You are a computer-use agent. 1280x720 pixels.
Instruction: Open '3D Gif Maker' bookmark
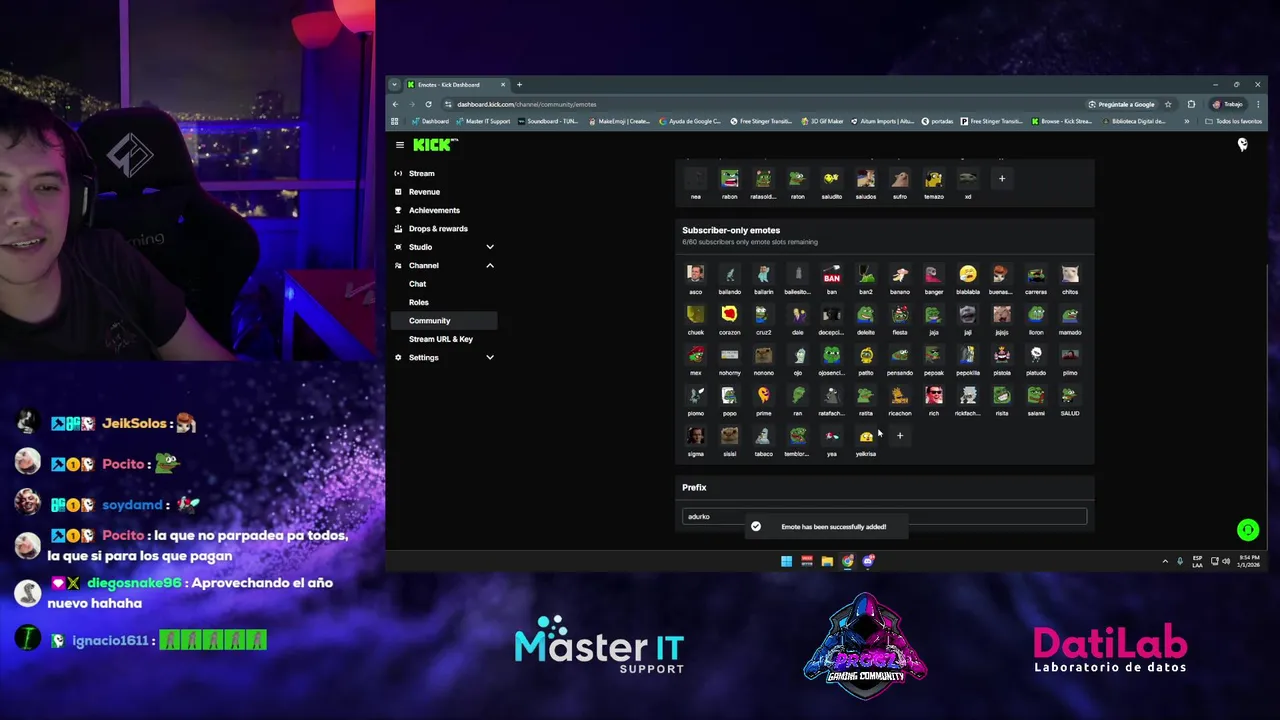pyautogui.click(x=822, y=121)
